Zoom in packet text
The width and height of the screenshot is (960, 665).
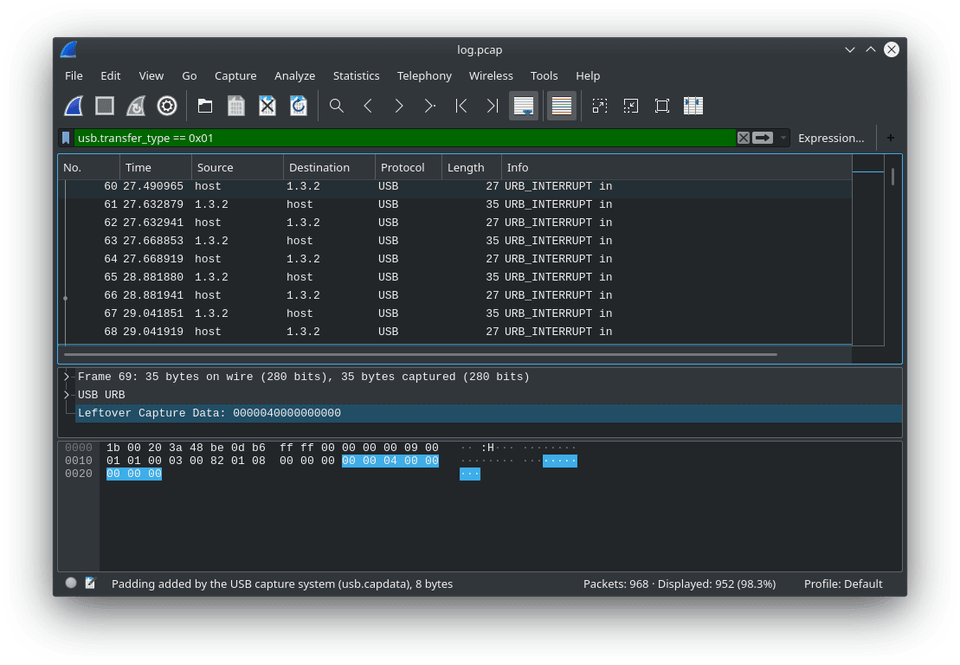tap(599, 106)
